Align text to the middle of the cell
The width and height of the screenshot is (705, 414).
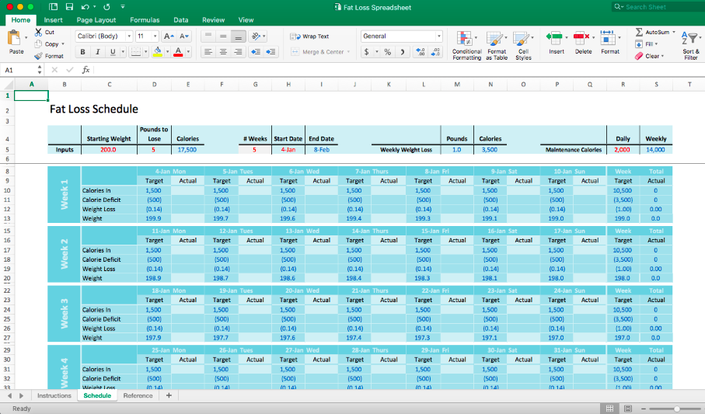[x=223, y=36]
